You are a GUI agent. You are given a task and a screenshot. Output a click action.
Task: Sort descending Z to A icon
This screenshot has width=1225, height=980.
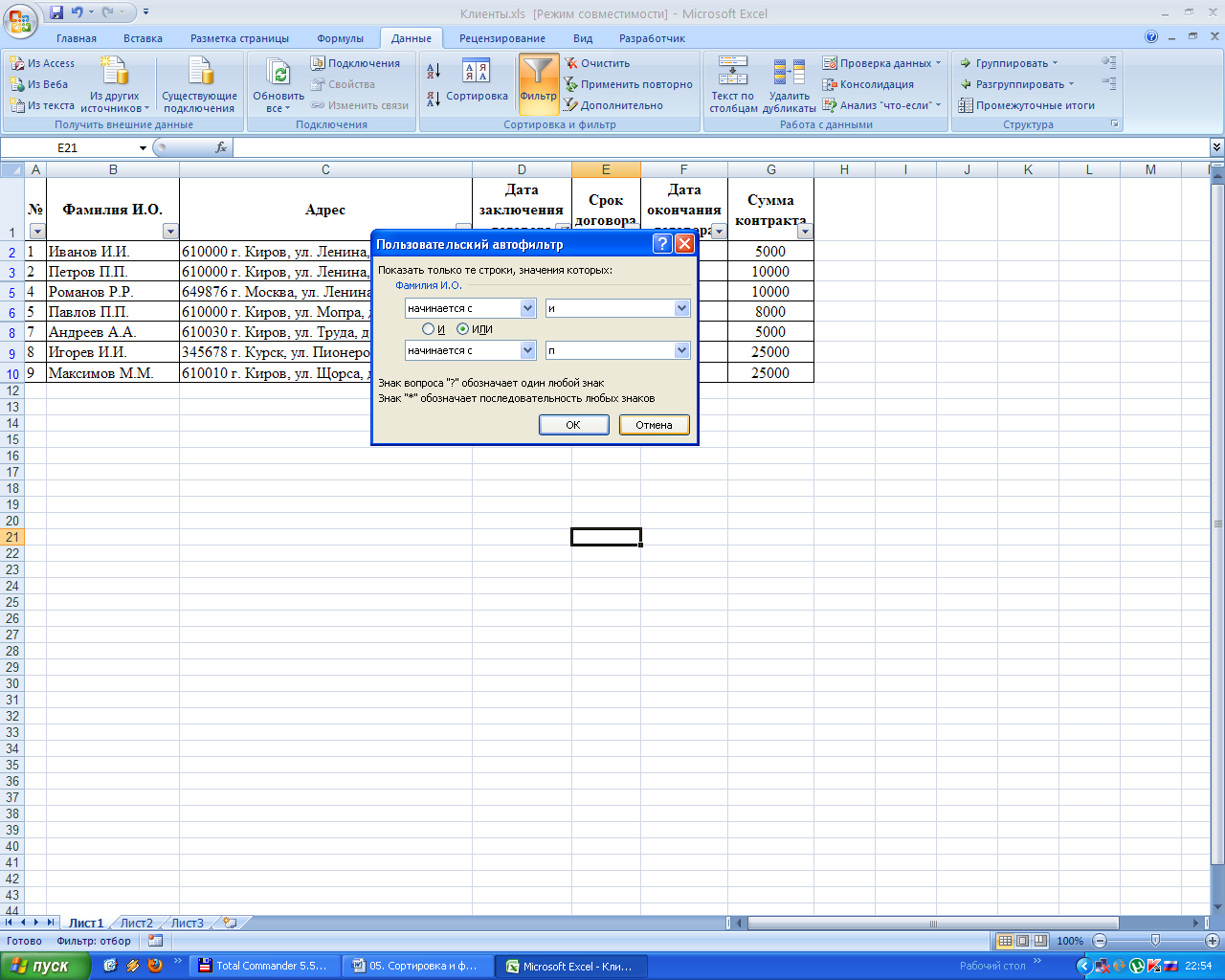pos(434,98)
